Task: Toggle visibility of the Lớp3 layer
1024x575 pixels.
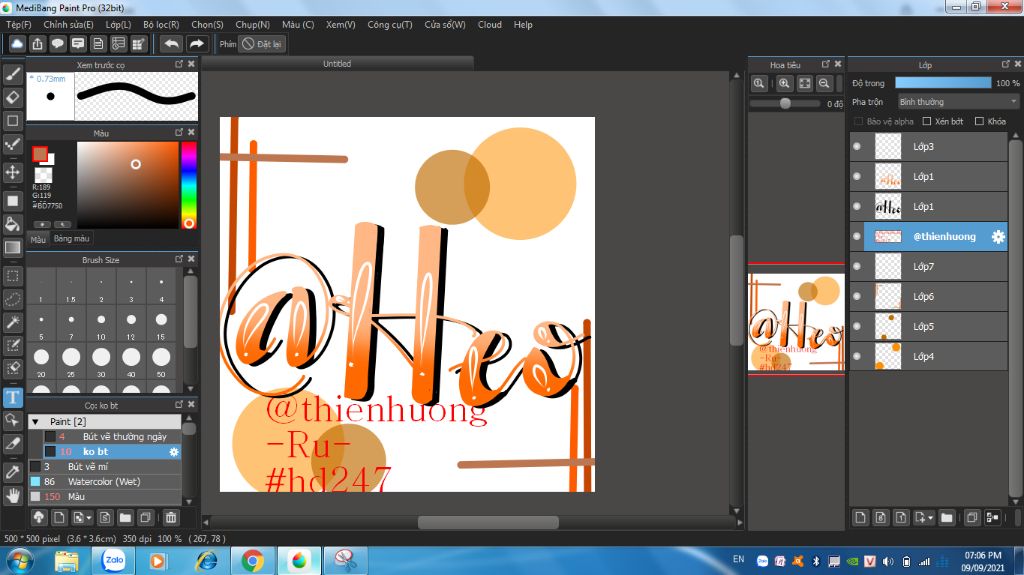Action: tap(857, 146)
